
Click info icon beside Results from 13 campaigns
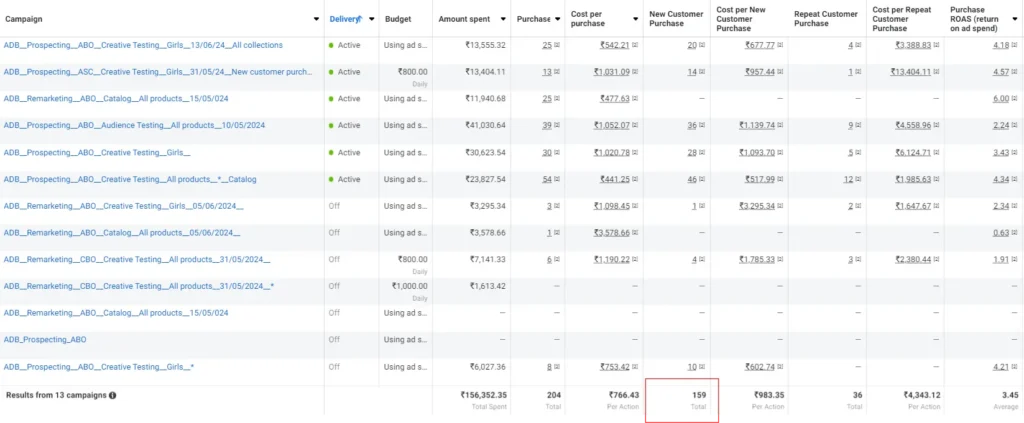point(112,395)
